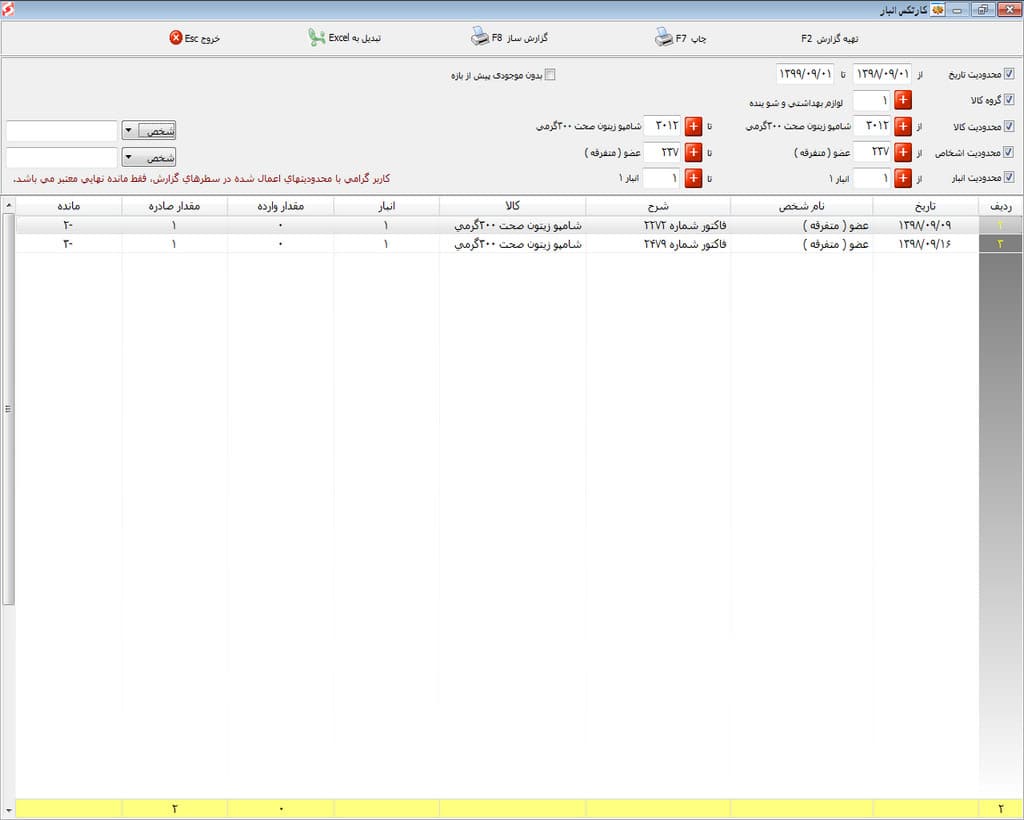This screenshot has height=820, width=1024.
Task: Uncheck the محدودیت انبار checkbox
Action: pyautogui.click(x=1009, y=178)
